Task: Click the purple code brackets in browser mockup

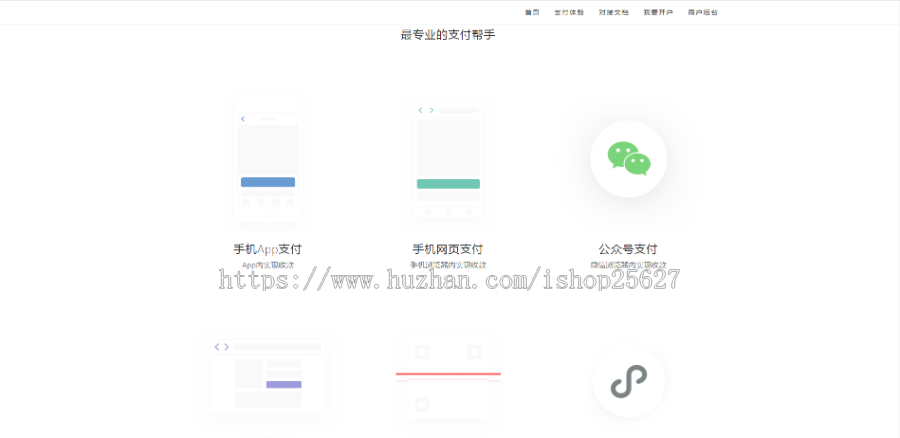Action: [221, 347]
